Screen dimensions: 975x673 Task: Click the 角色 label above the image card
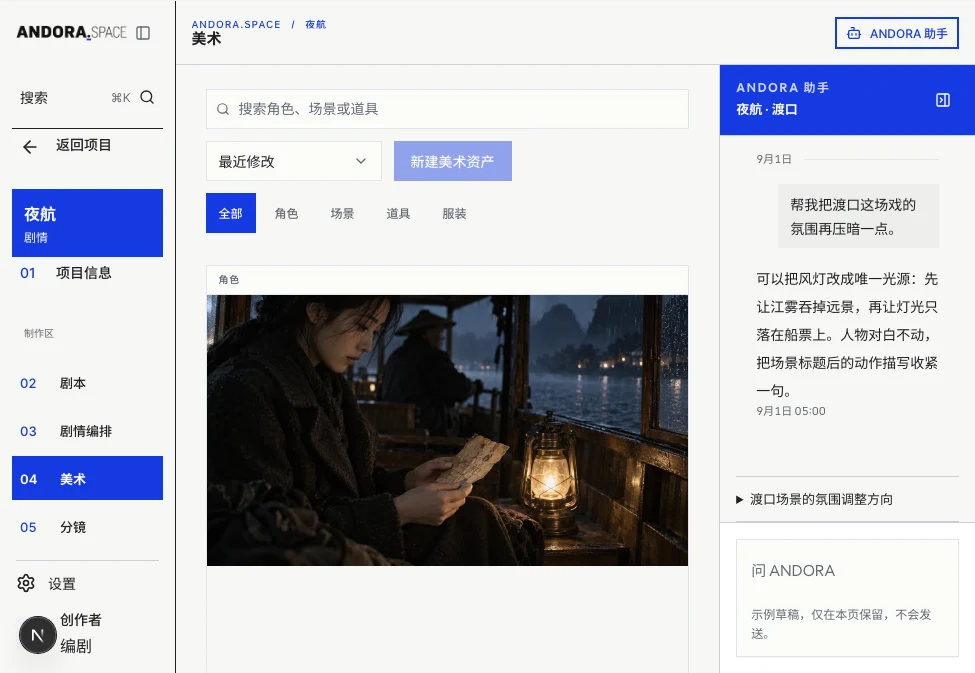tap(229, 280)
